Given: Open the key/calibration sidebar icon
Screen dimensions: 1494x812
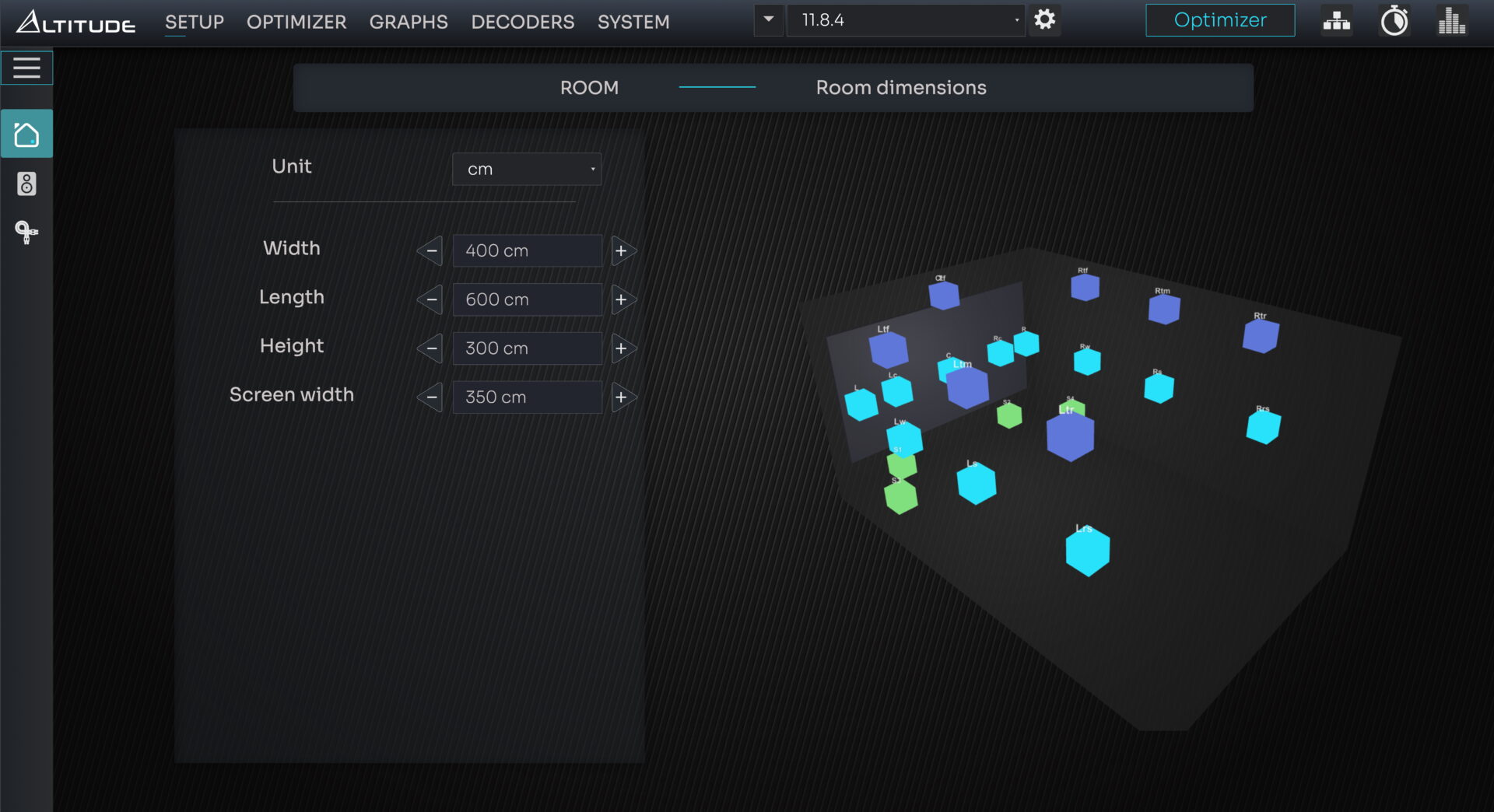Looking at the screenshot, I should tap(26, 232).
